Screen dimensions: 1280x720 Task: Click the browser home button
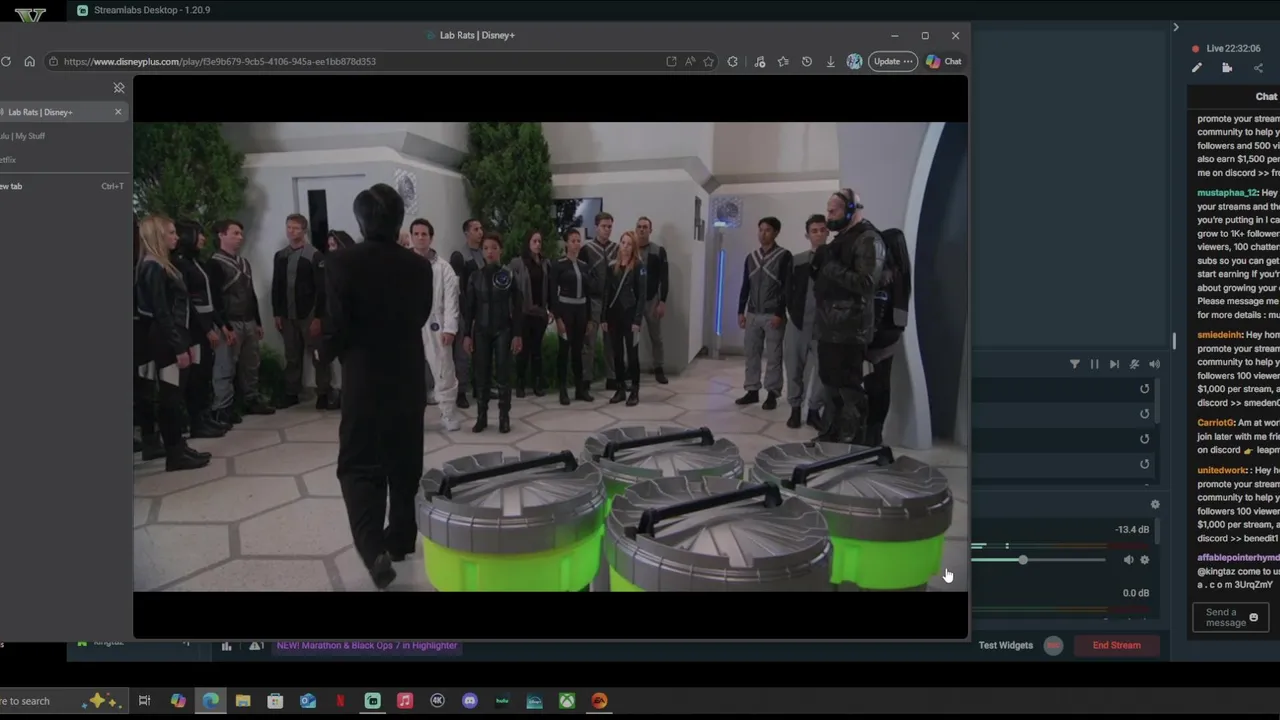pos(29,61)
